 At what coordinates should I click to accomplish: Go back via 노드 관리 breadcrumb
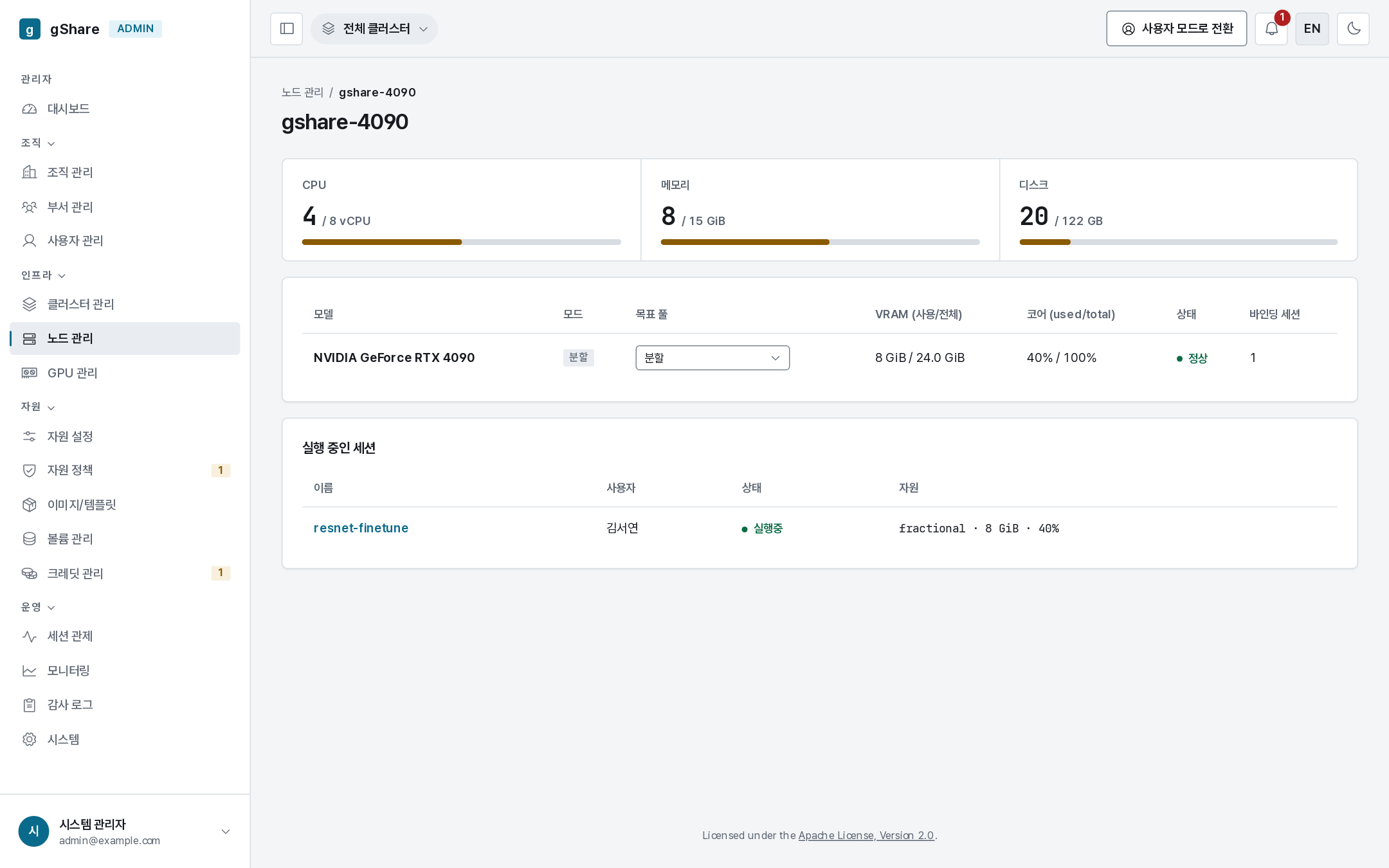[x=302, y=93]
